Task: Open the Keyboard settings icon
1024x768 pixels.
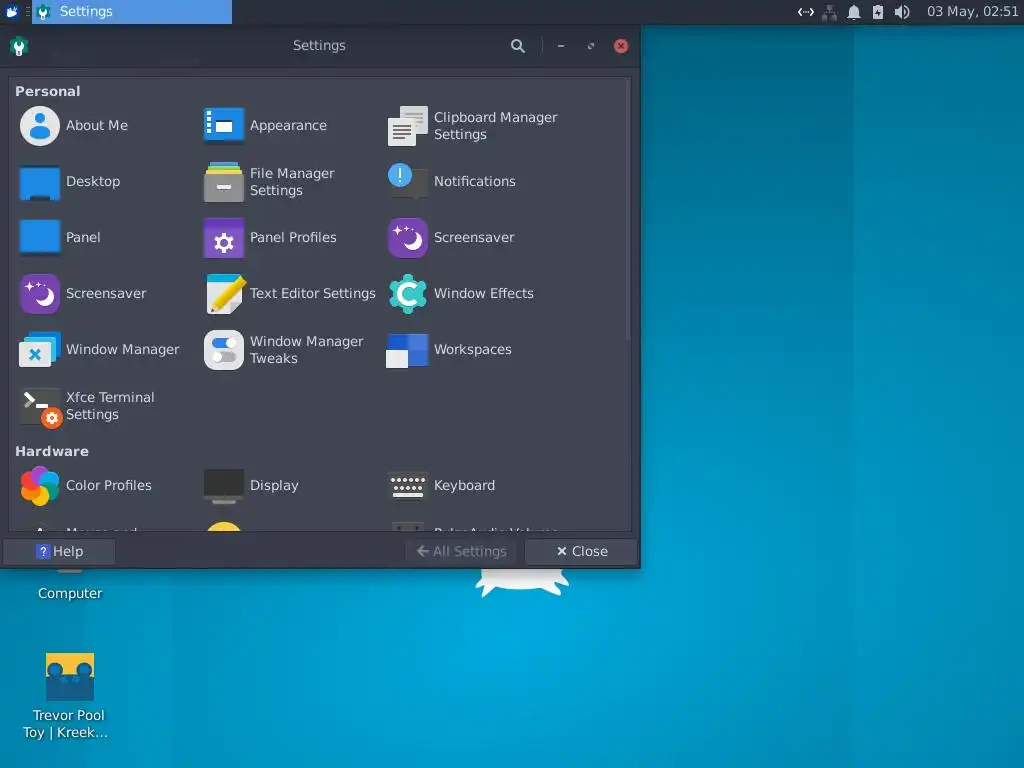Action: 408,485
